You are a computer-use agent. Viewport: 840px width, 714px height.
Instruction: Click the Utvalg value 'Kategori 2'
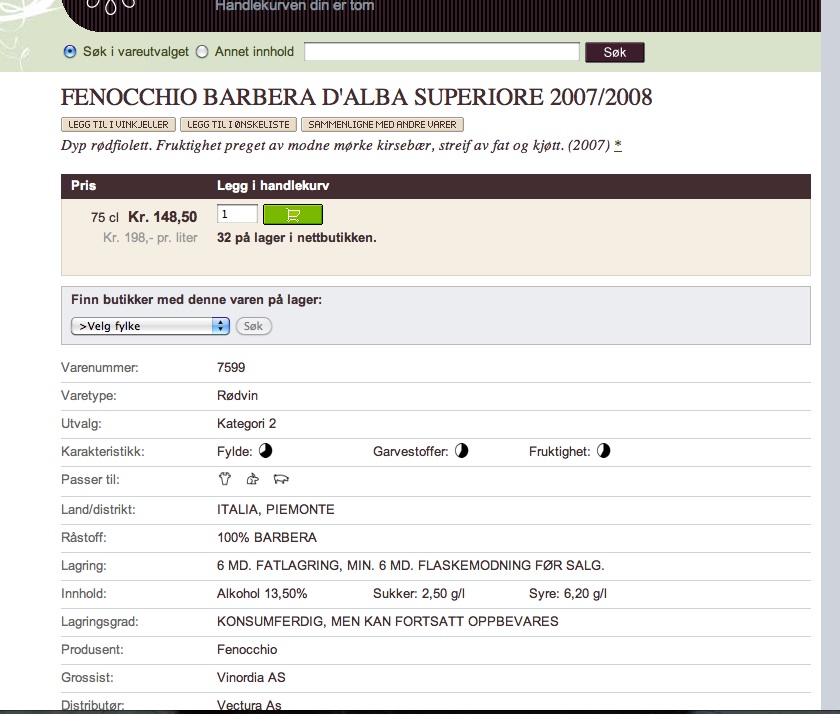point(246,424)
